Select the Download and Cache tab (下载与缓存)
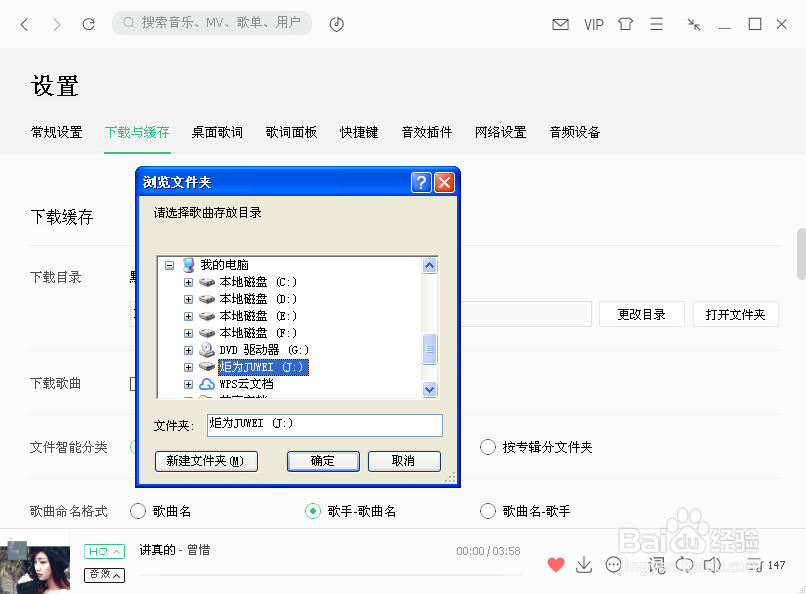This screenshot has height=594, width=806. 137,133
